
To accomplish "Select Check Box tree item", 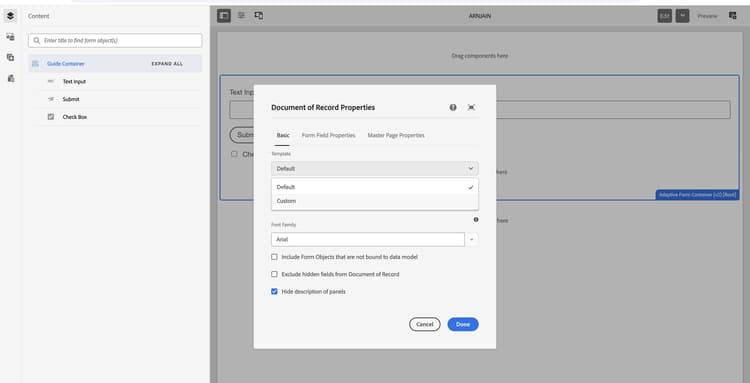I will pyautogui.click(x=75, y=117).
